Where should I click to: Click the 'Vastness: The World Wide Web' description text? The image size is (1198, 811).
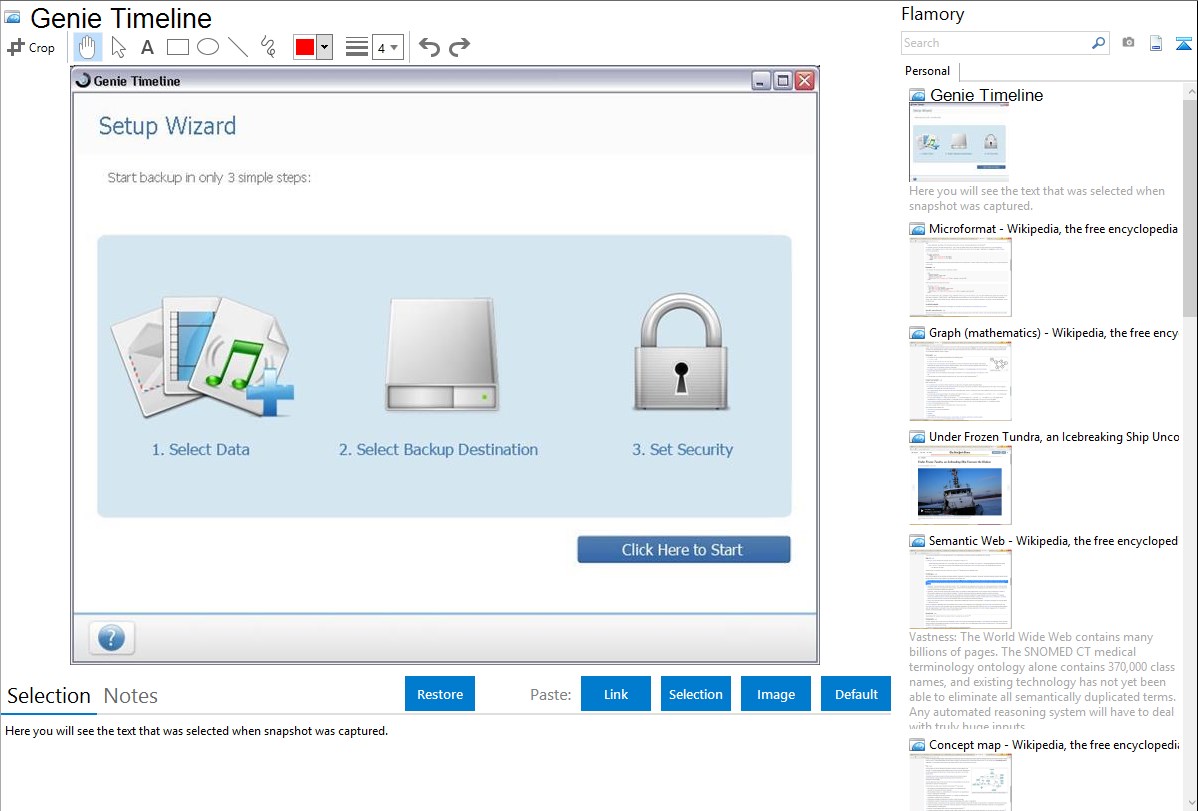[1042, 682]
